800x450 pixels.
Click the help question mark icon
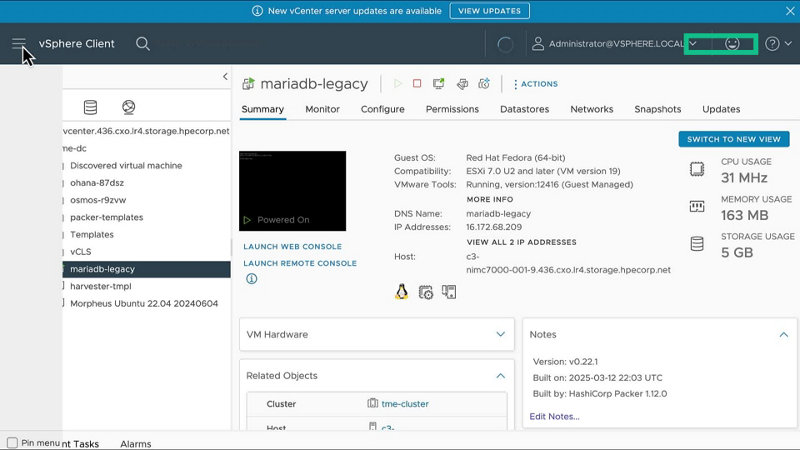point(772,44)
